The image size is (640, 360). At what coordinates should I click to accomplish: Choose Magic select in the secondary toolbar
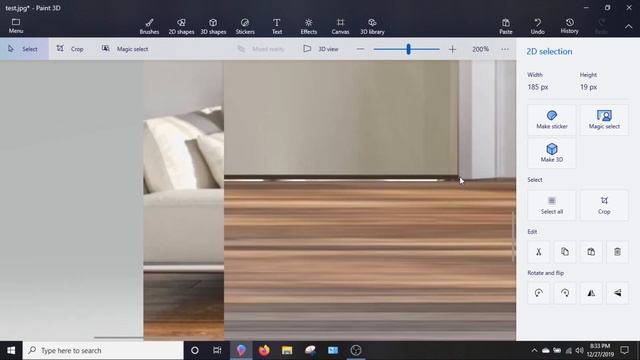[125, 49]
